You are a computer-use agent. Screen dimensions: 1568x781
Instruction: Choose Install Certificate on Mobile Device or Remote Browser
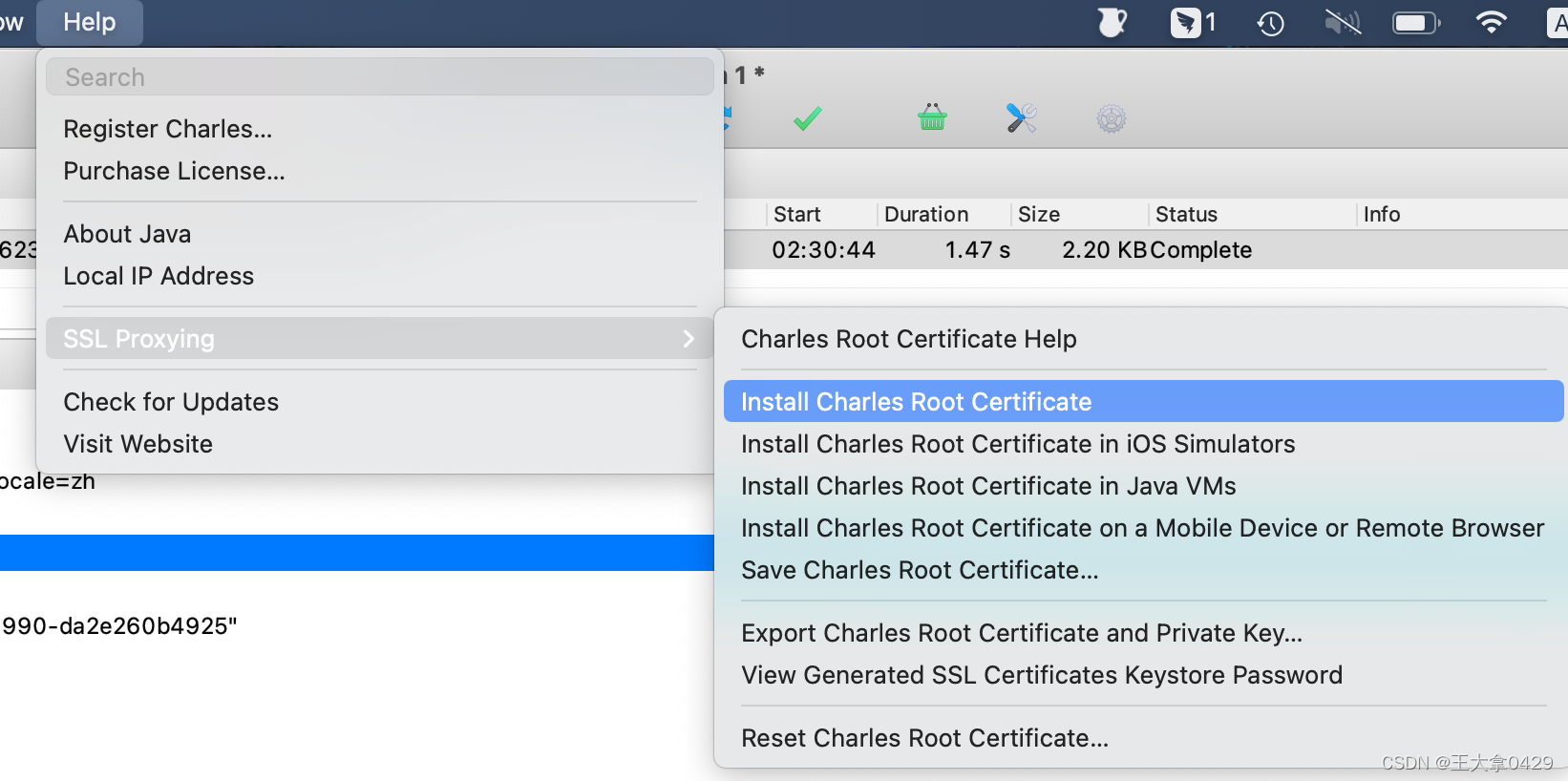click(1144, 528)
